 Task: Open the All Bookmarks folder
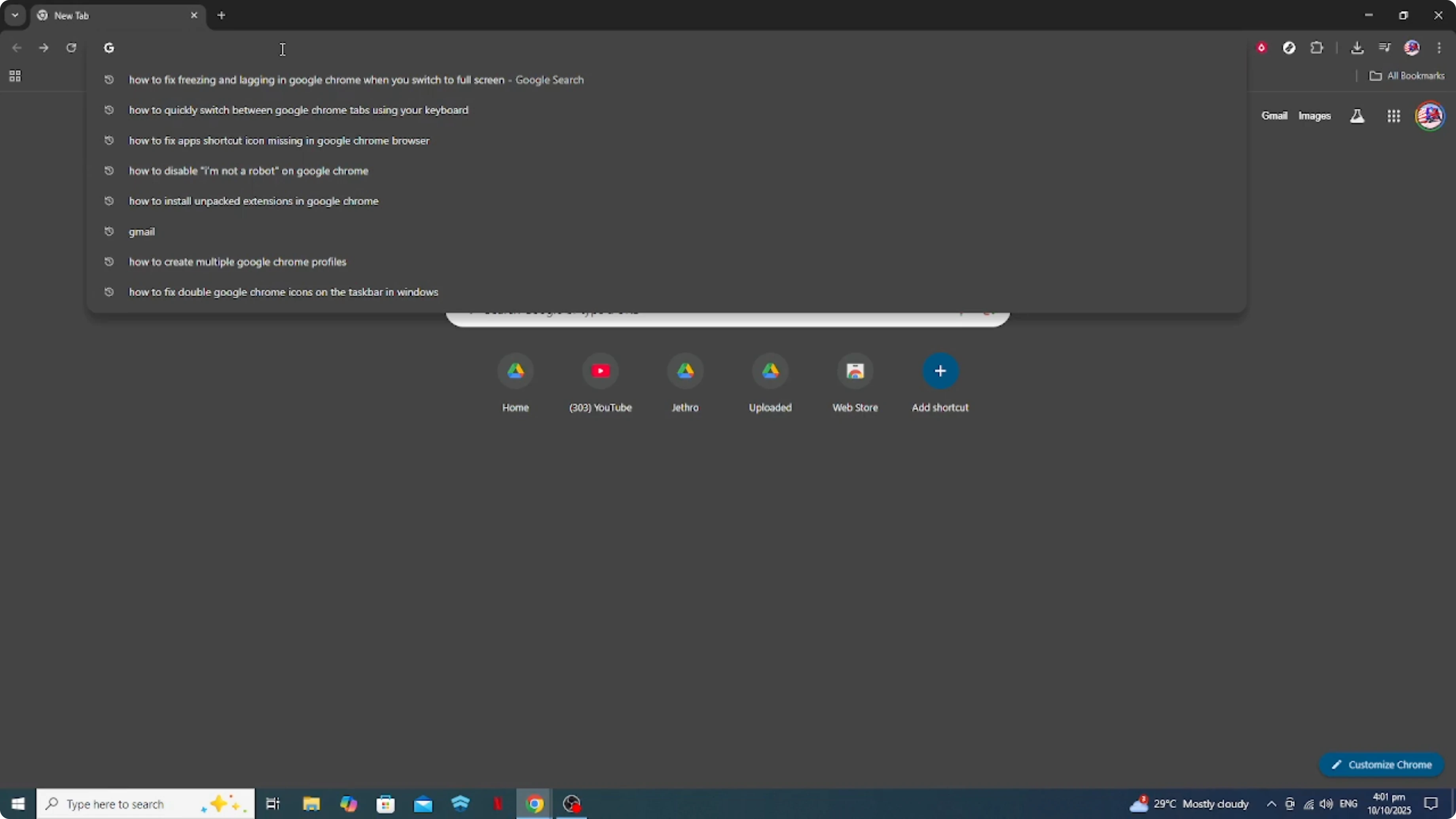(x=1407, y=75)
